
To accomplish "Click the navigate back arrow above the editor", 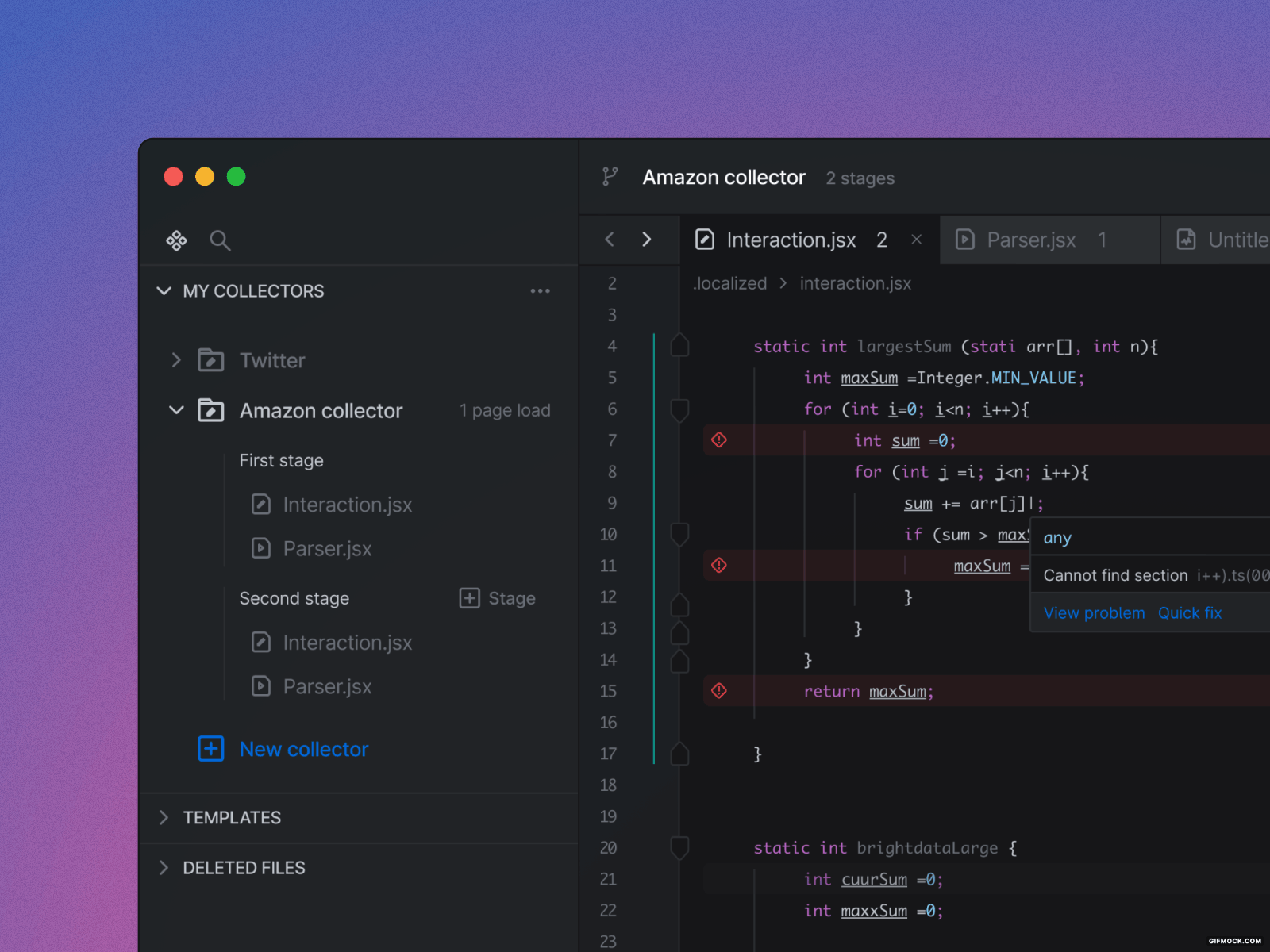I will [x=610, y=240].
